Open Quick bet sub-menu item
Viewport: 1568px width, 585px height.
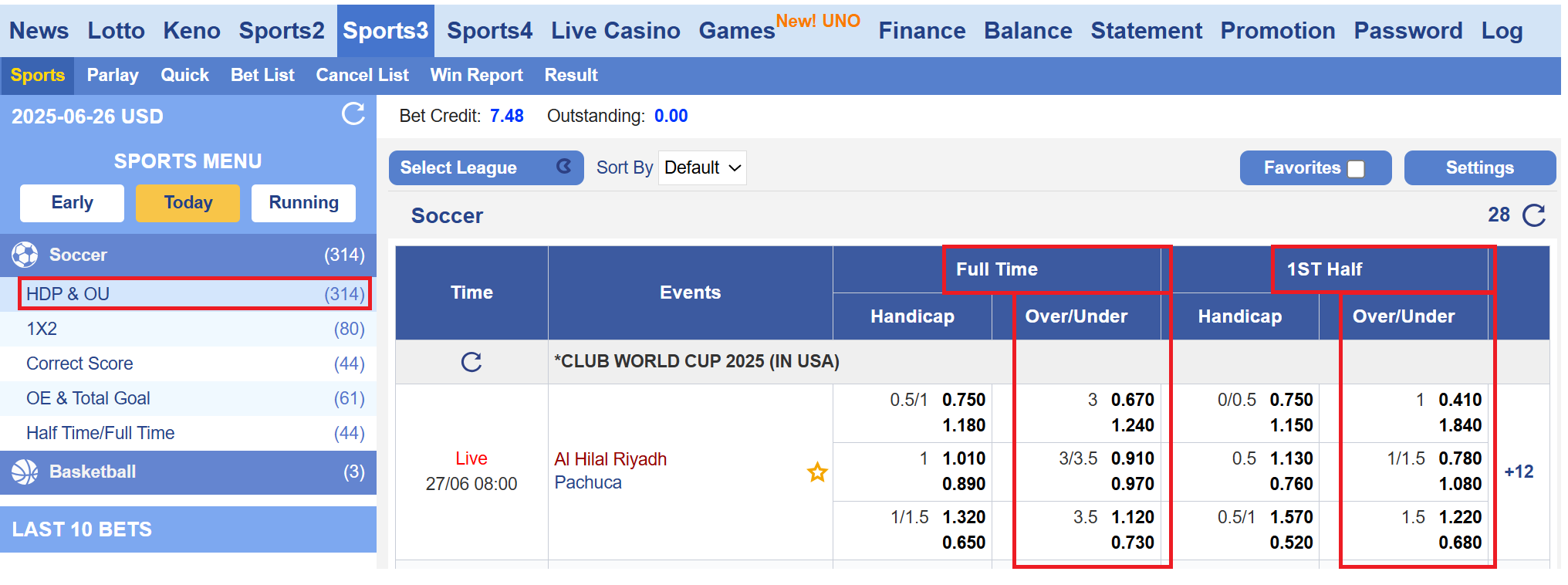click(x=184, y=76)
